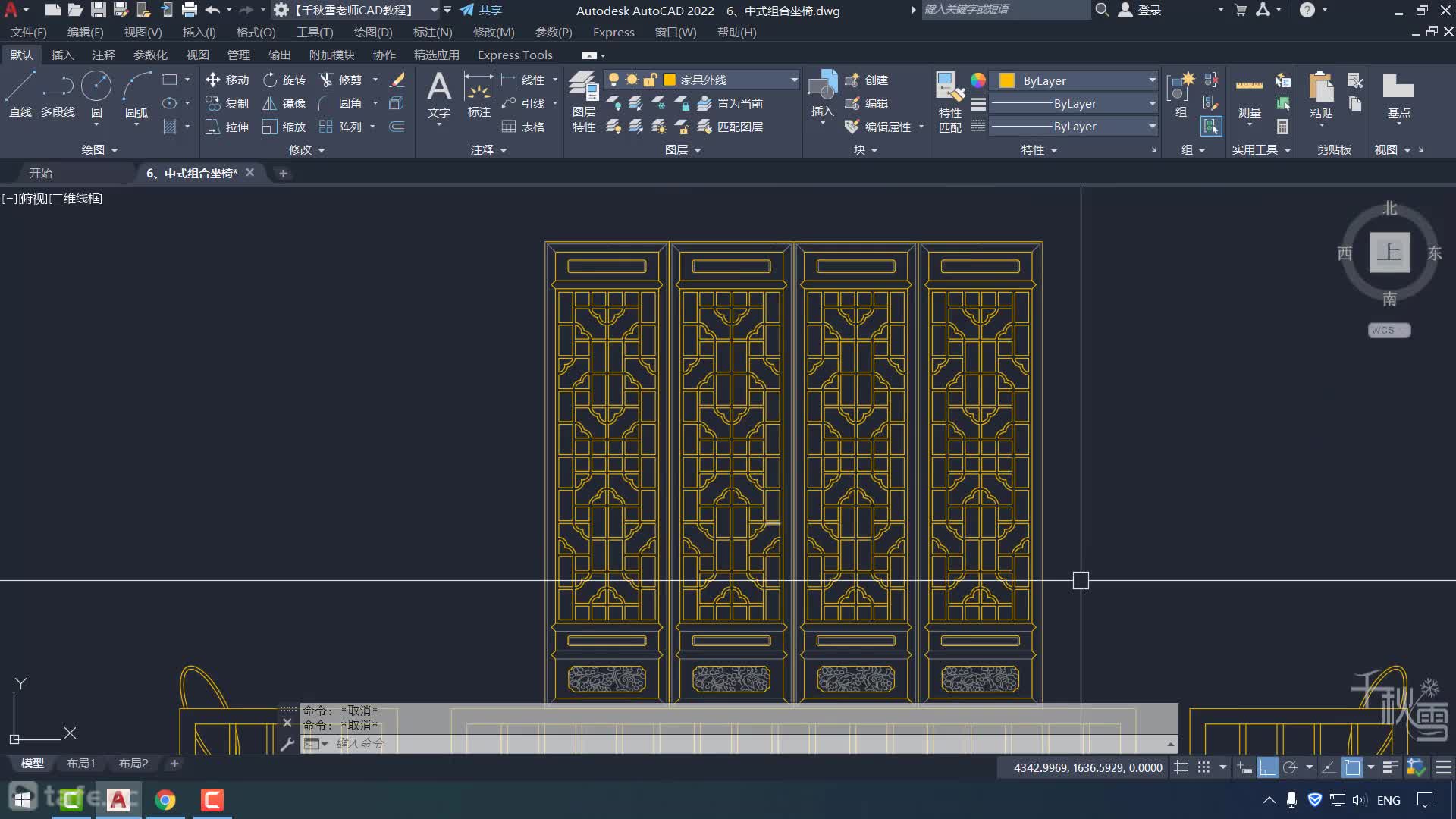Click the Plot/Print icon in quick access
This screenshot has height=819, width=1456.
(190, 10)
